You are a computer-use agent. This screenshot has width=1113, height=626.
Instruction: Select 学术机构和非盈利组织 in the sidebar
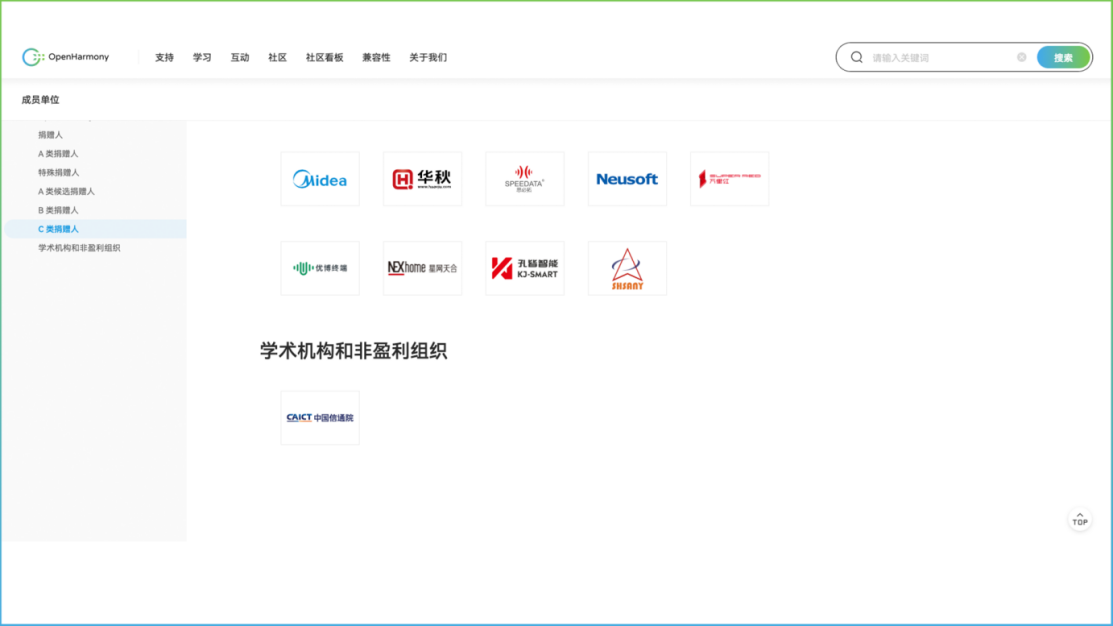click(x=79, y=248)
